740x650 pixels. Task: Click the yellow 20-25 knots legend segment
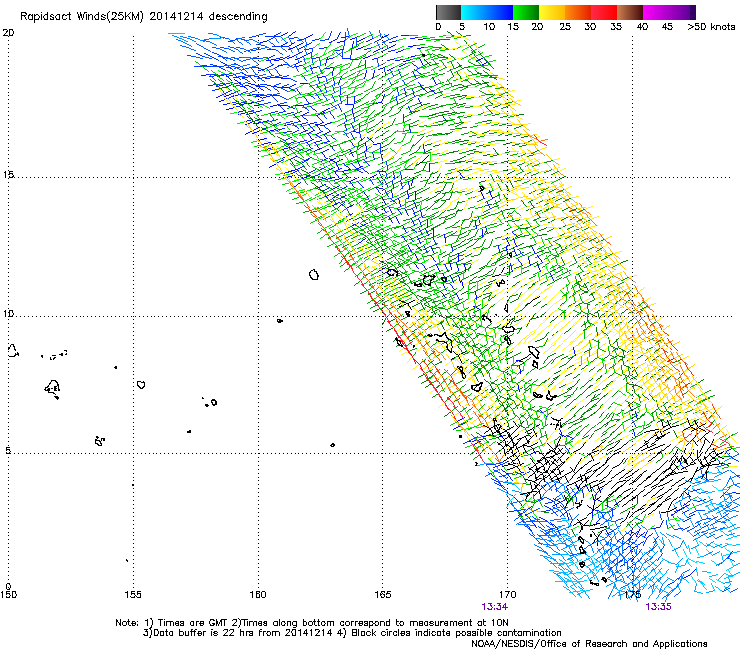coord(552,12)
